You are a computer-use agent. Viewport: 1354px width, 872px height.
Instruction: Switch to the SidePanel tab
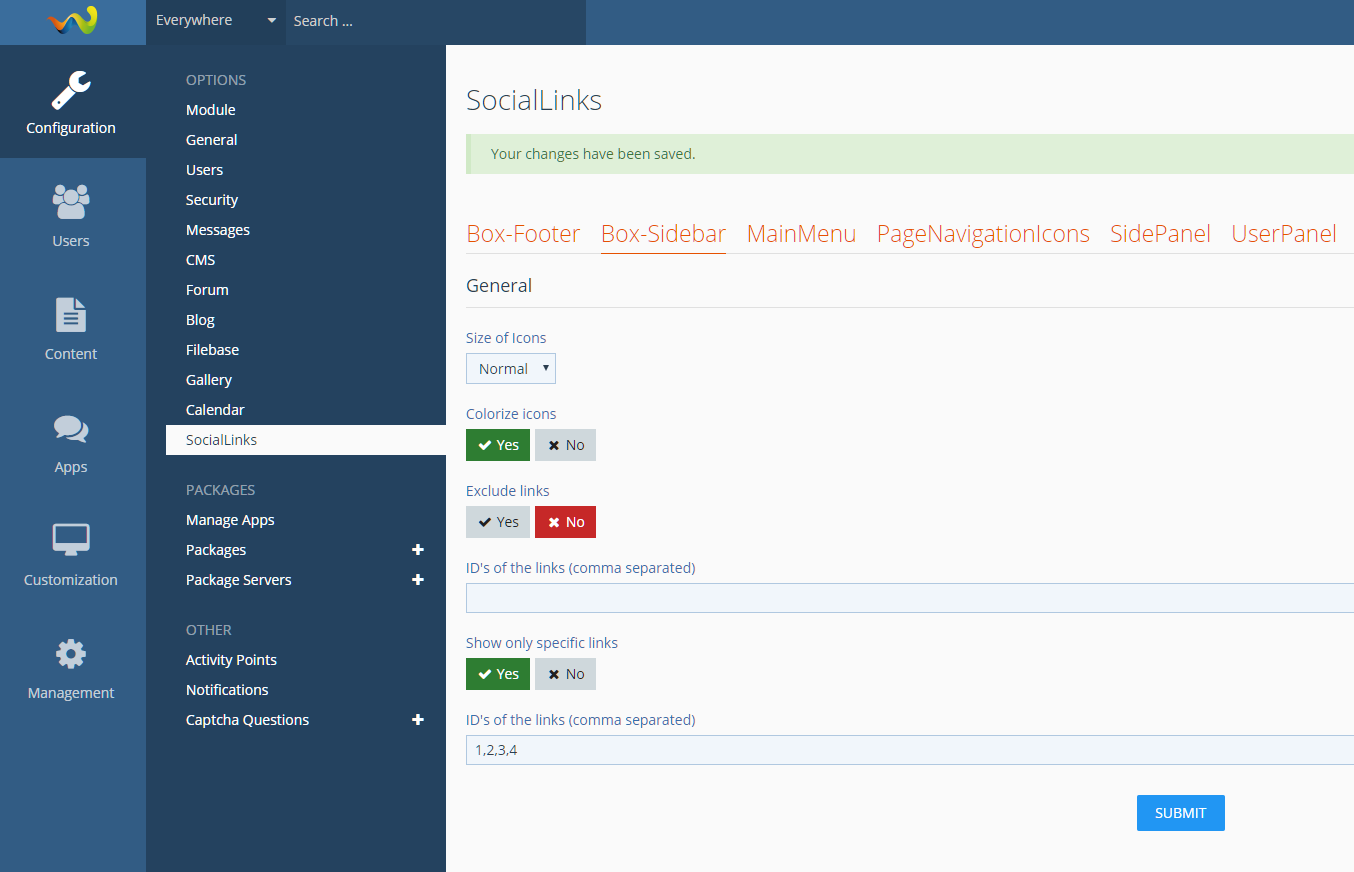coord(1160,234)
